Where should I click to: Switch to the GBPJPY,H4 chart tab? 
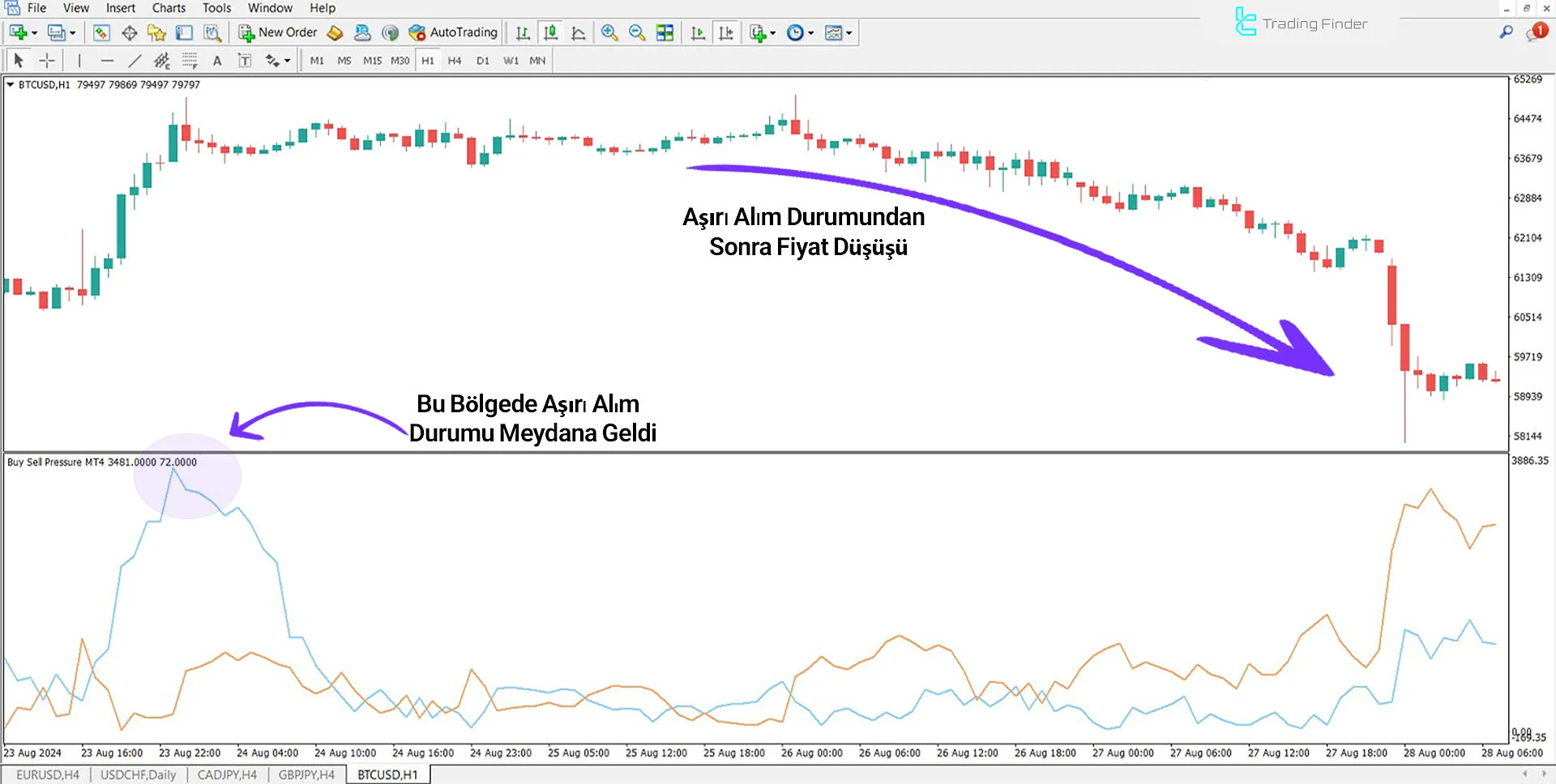pos(306,775)
